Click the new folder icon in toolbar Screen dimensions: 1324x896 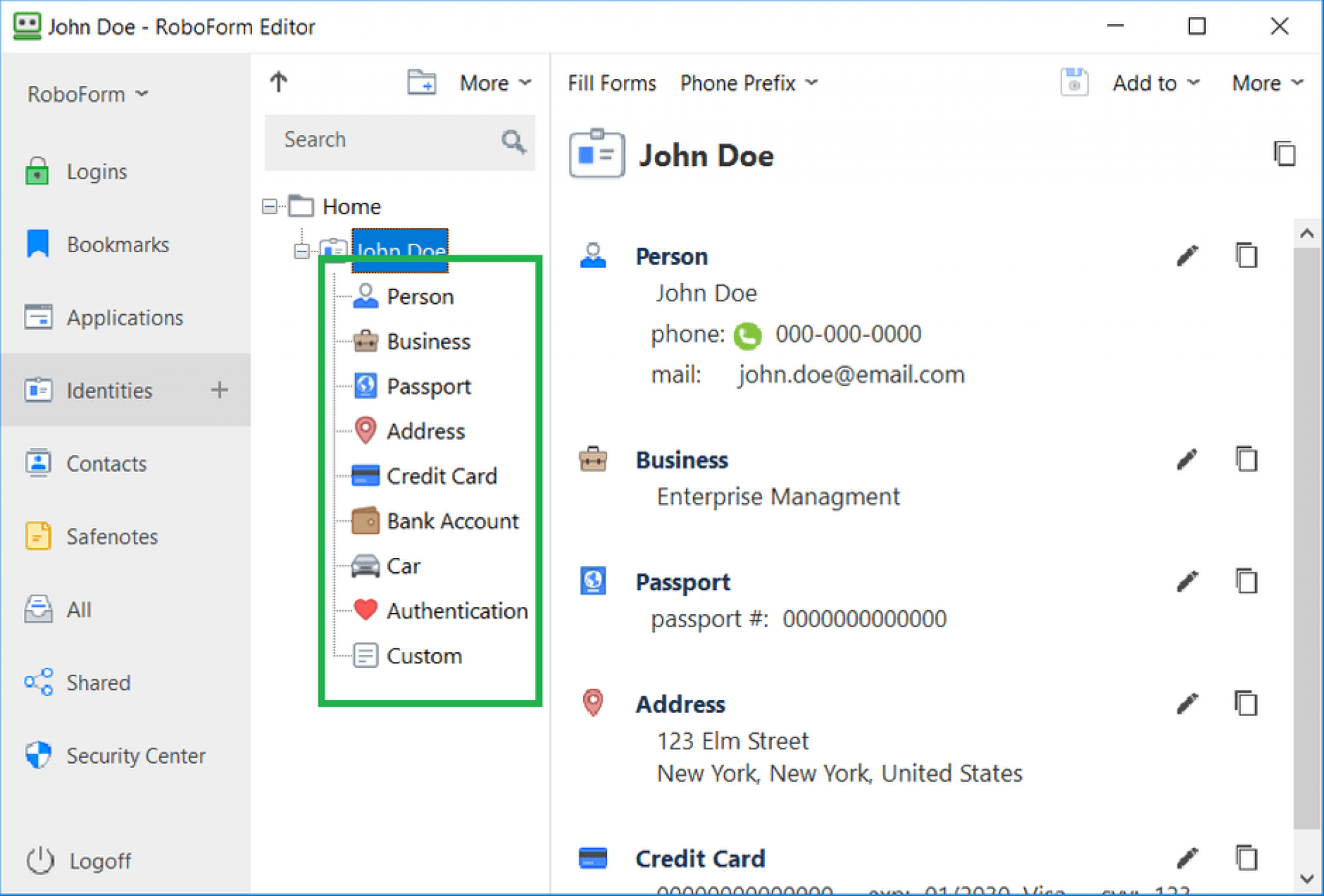click(x=422, y=83)
